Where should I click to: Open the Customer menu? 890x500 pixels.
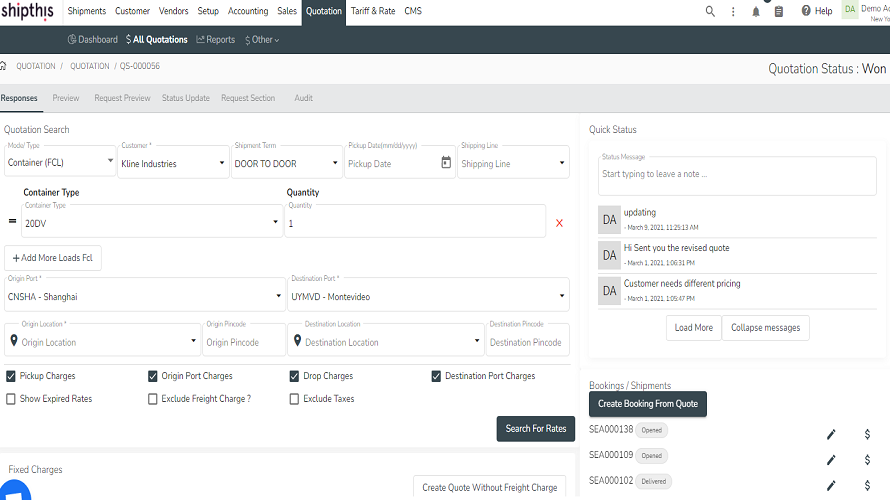pyautogui.click(x=132, y=11)
